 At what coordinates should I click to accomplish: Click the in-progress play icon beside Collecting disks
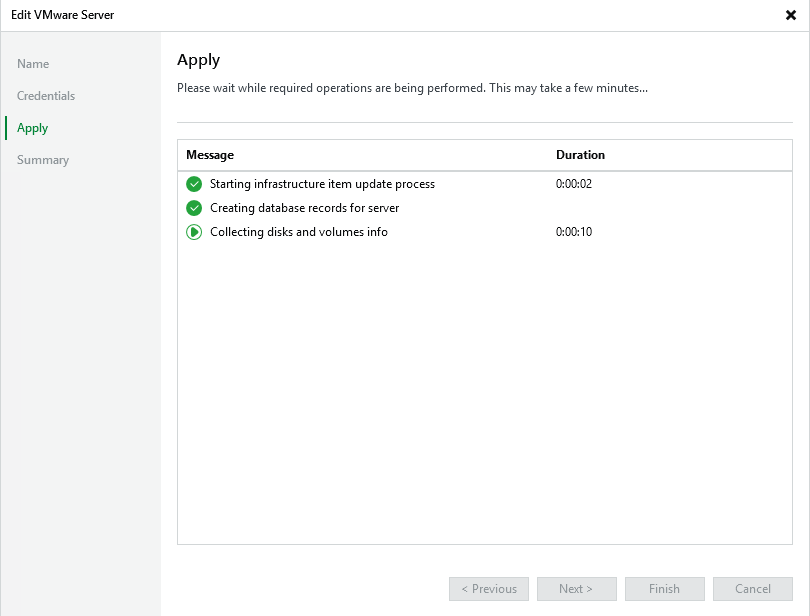pyautogui.click(x=194, y=232)
